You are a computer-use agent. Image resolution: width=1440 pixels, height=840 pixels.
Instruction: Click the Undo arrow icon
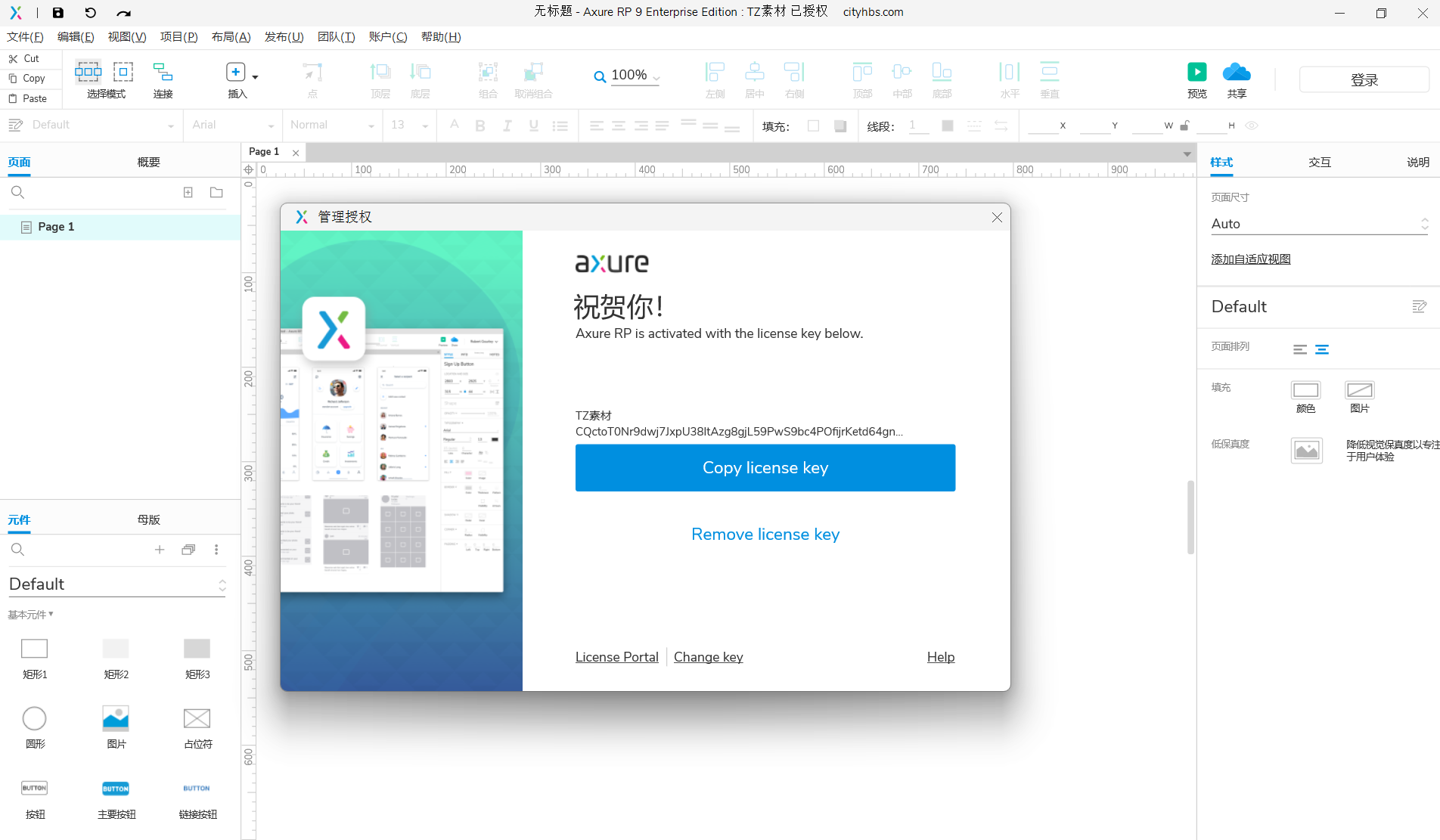(91, 13)
